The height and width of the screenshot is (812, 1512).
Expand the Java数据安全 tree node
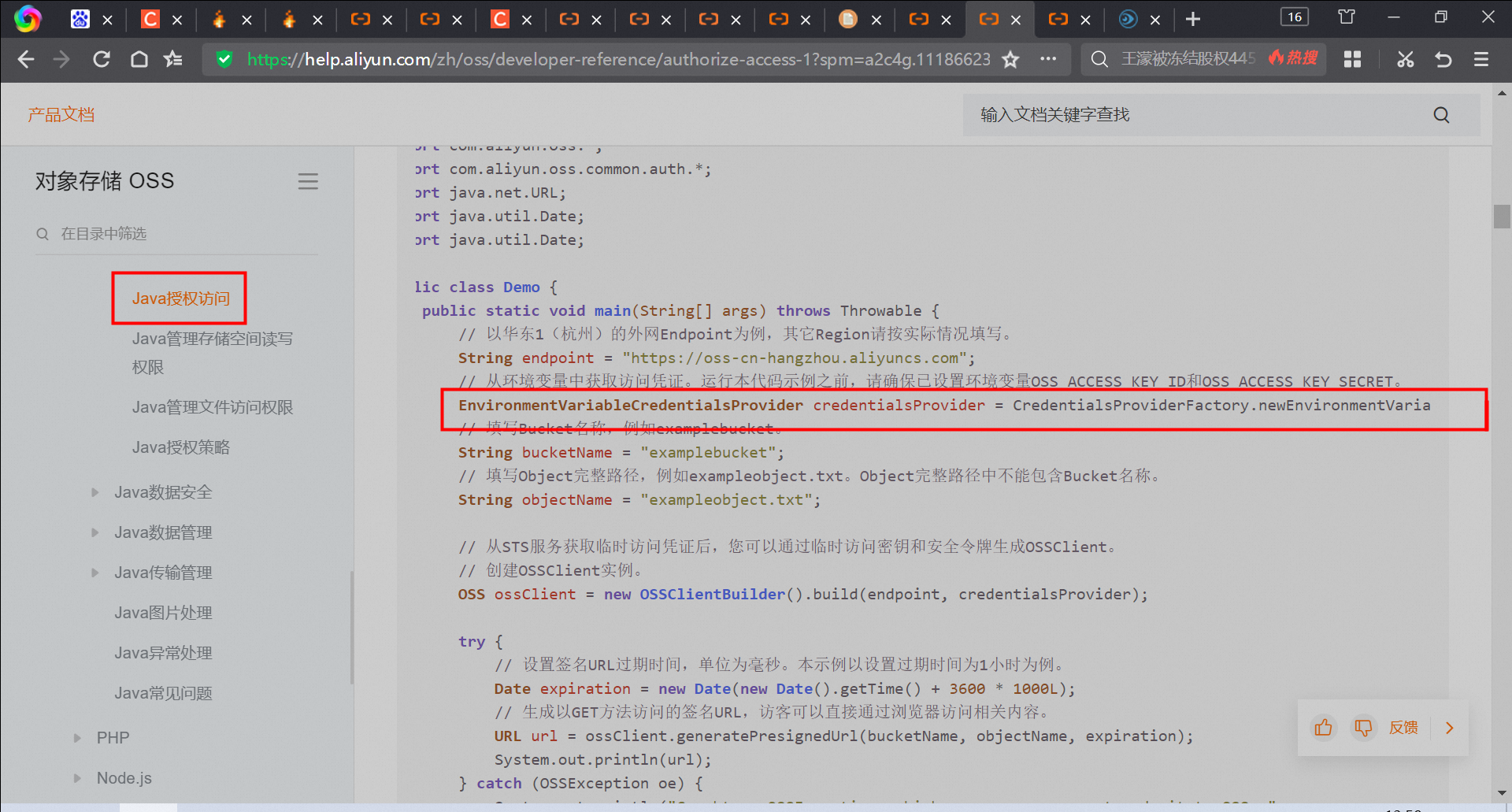pos(94,492)
